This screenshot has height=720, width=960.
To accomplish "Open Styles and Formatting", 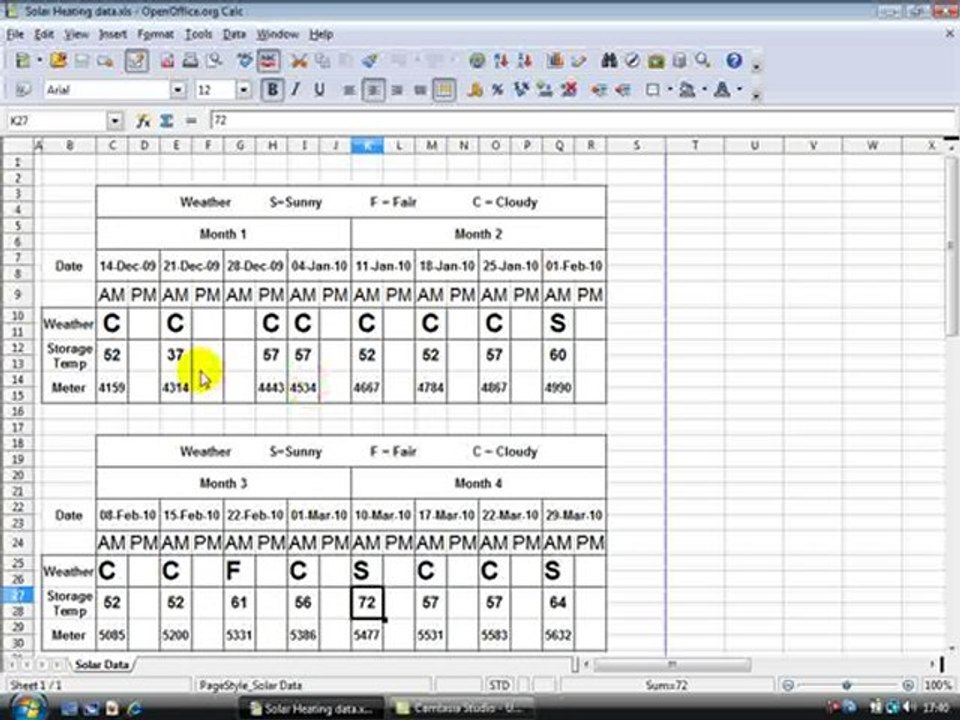I will pos(23,90).
